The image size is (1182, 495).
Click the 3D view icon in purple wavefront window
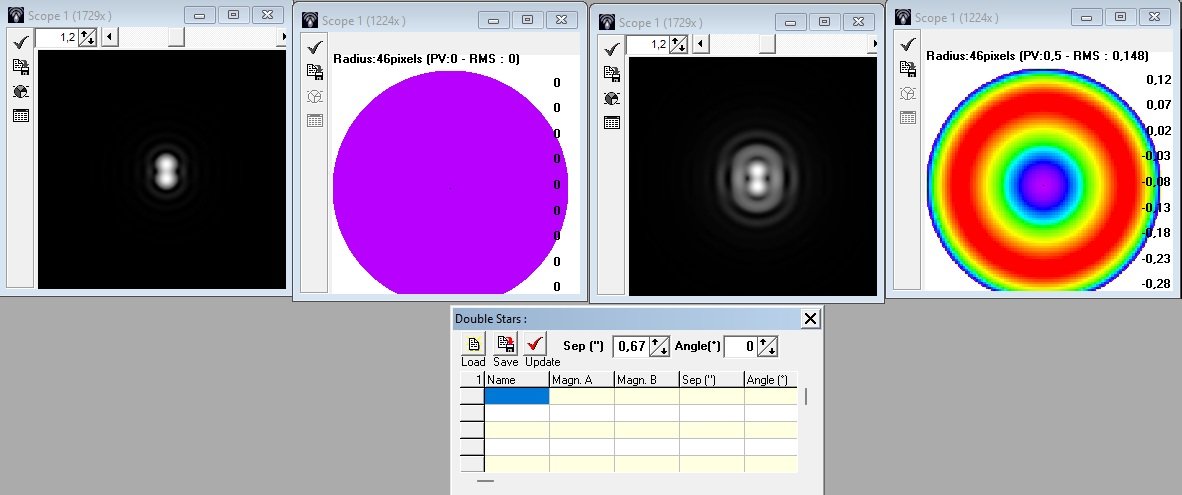coord(315,96)
